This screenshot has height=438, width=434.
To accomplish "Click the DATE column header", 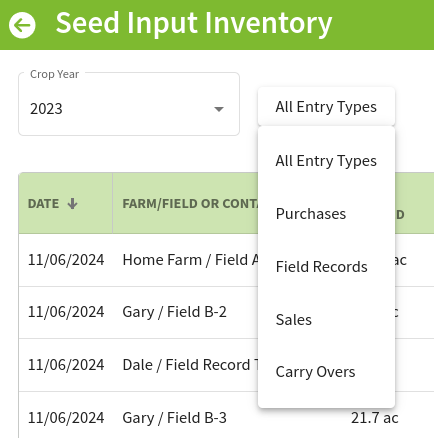I will [66, 203].
